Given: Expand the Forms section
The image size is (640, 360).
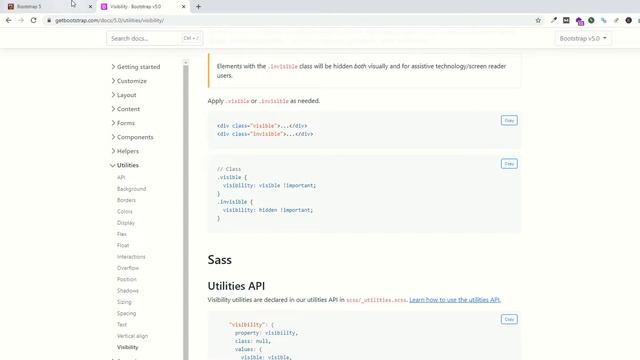Looking at the screenshot, I should [x=123, y=123].
